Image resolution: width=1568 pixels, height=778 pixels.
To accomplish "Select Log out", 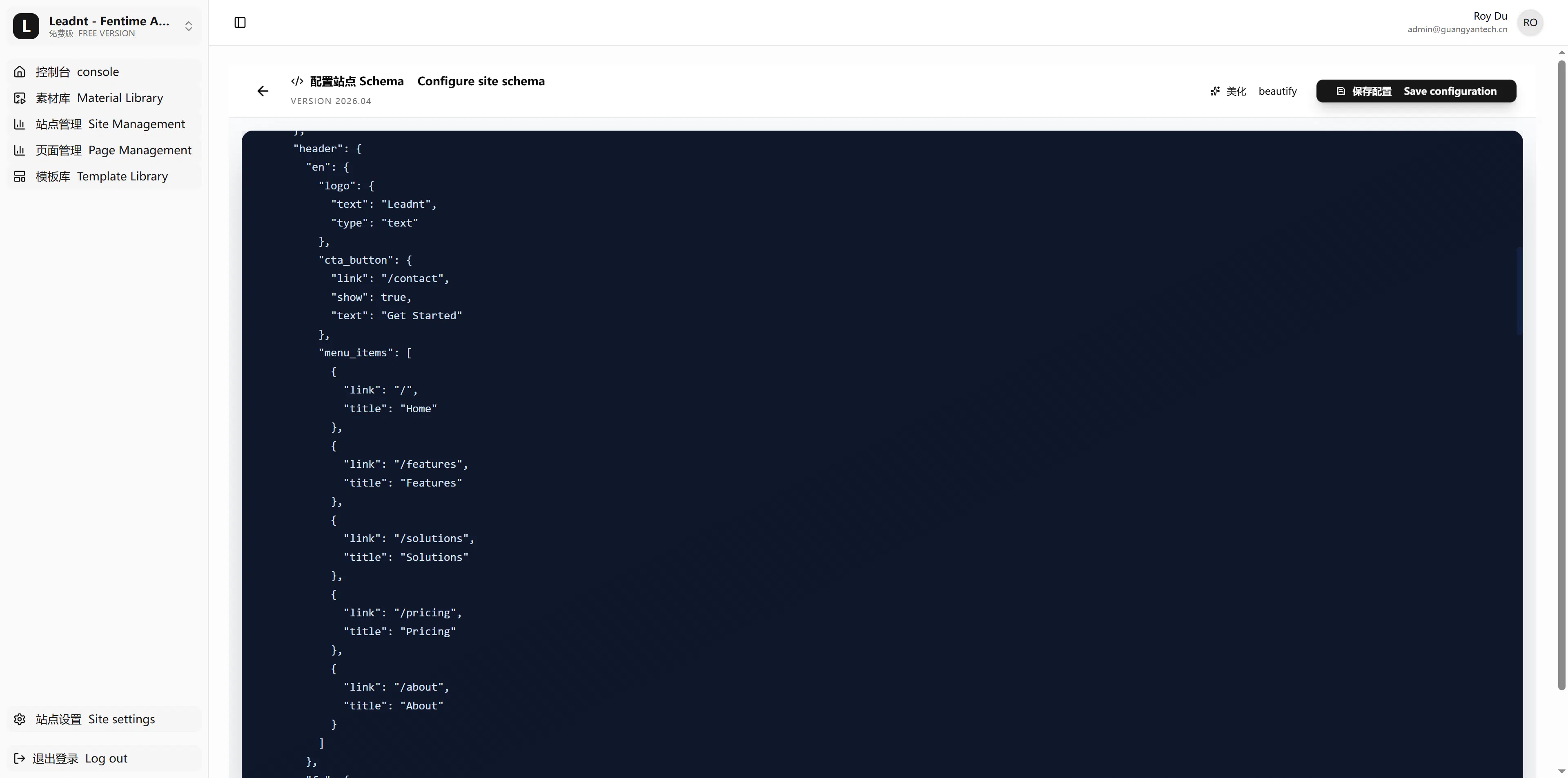I will pyautogui.click(x=104, y=758).
